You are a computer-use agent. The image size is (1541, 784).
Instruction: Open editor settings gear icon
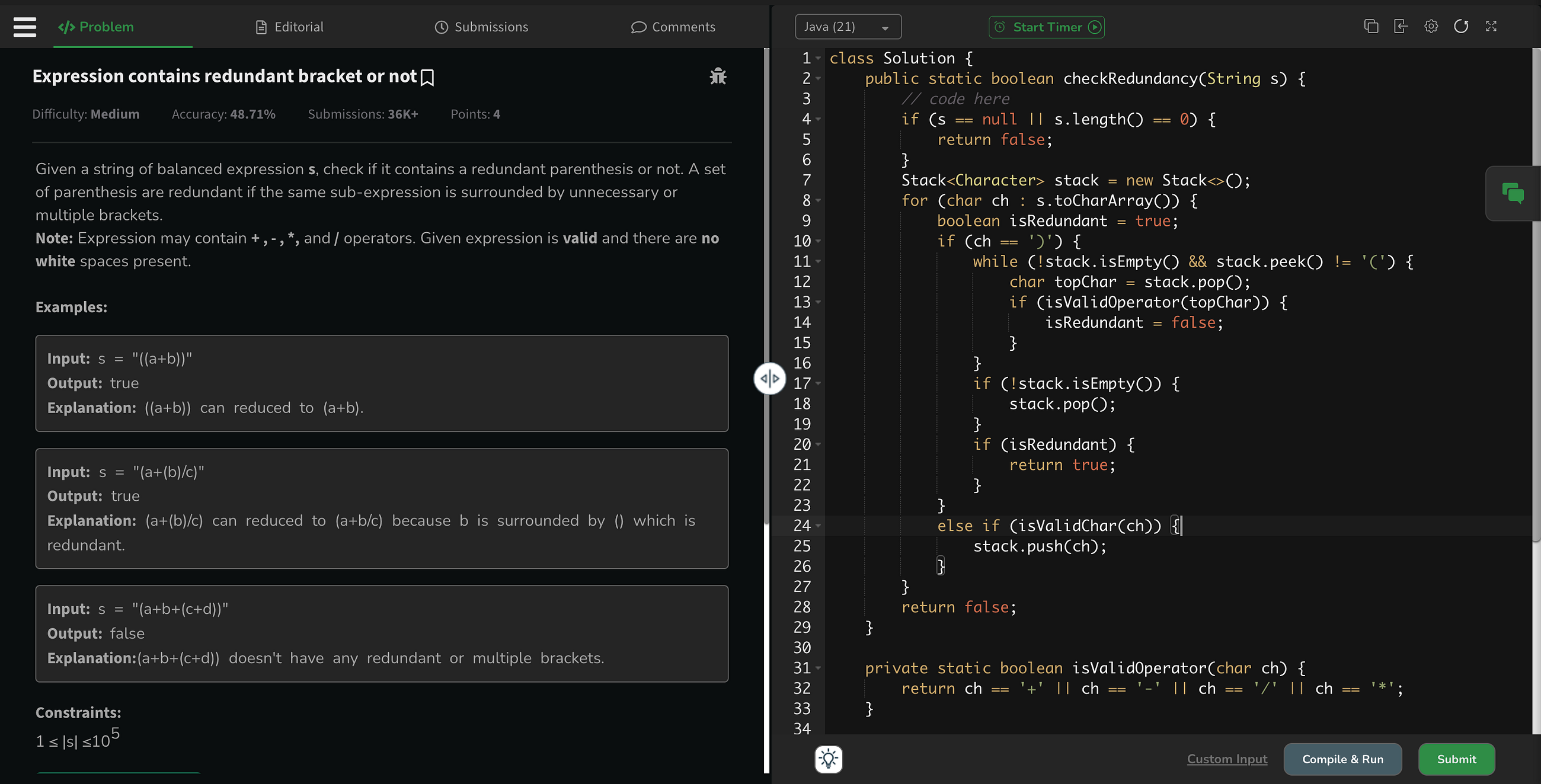pos(1430,26)
